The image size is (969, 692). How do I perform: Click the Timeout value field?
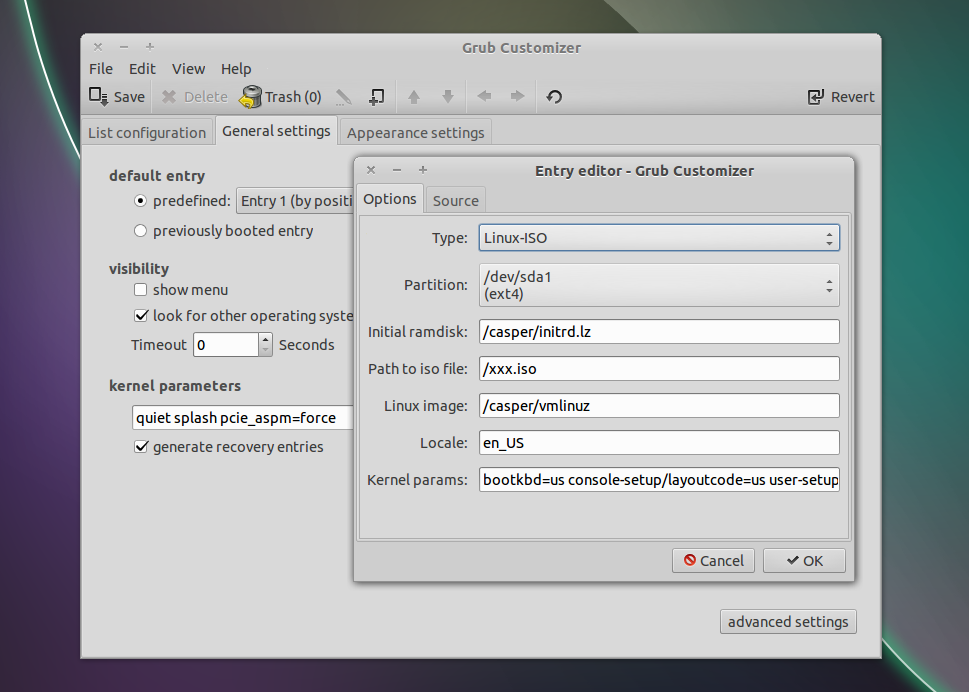(226, 345)
